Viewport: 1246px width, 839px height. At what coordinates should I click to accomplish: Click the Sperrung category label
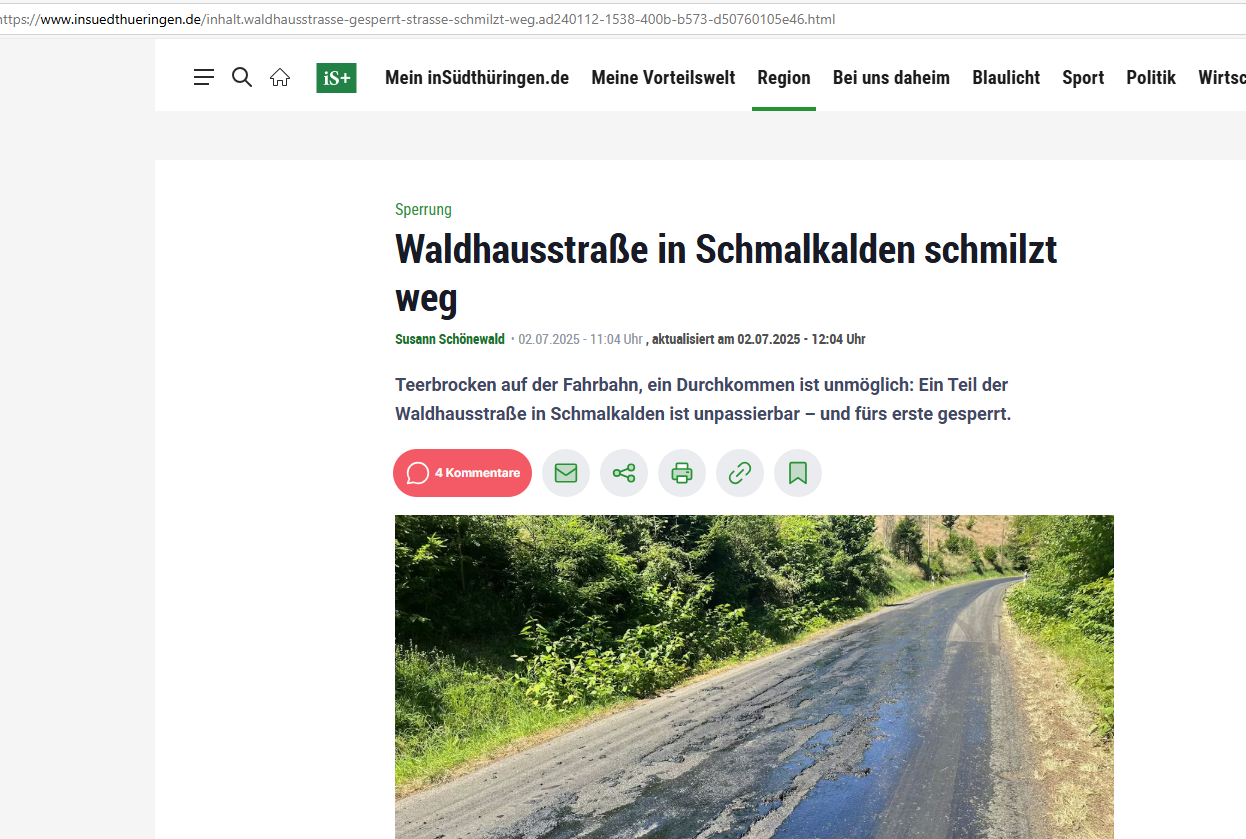[x=423, y=210]
